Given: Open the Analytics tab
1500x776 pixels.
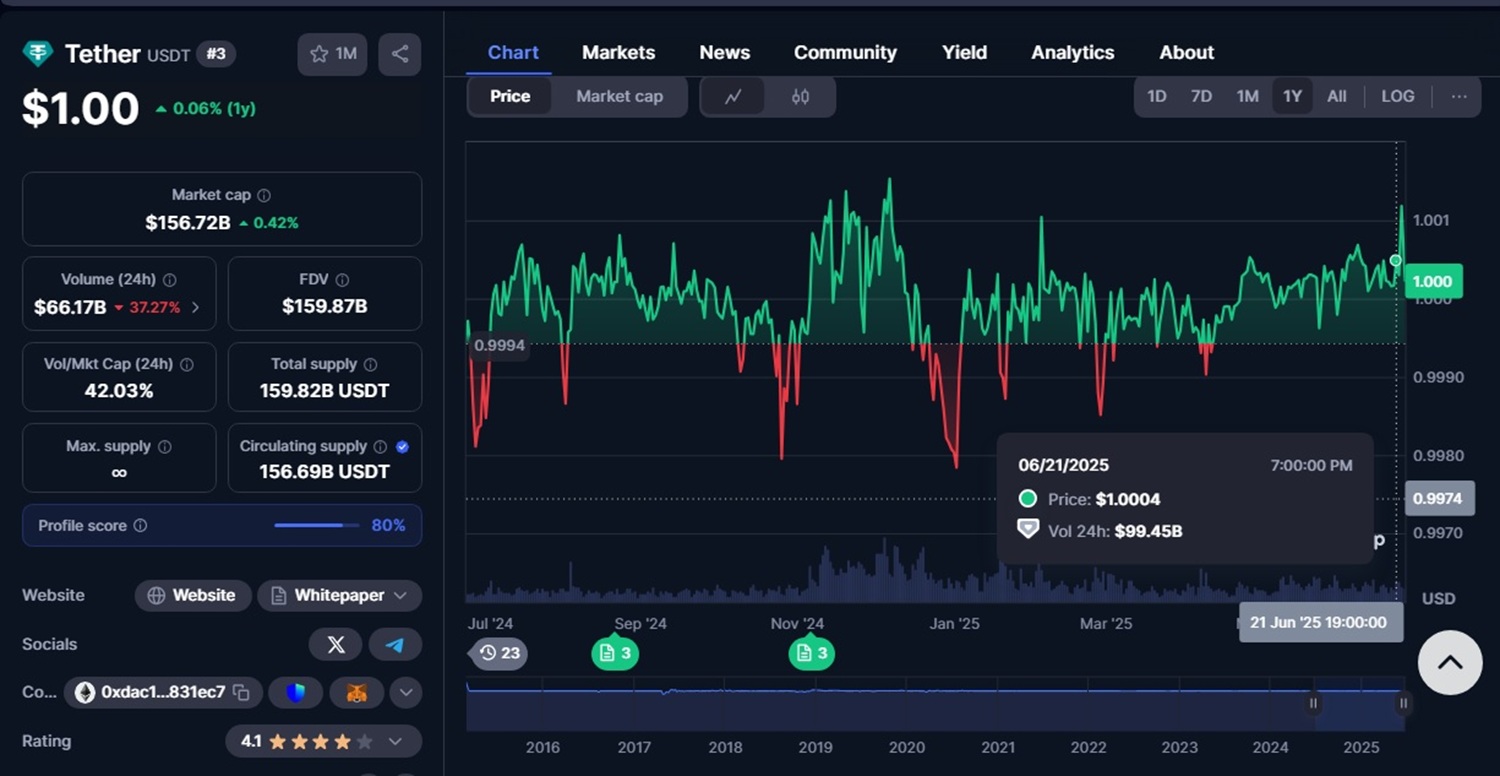Looking at the screenshot, I should point(1073,53).
